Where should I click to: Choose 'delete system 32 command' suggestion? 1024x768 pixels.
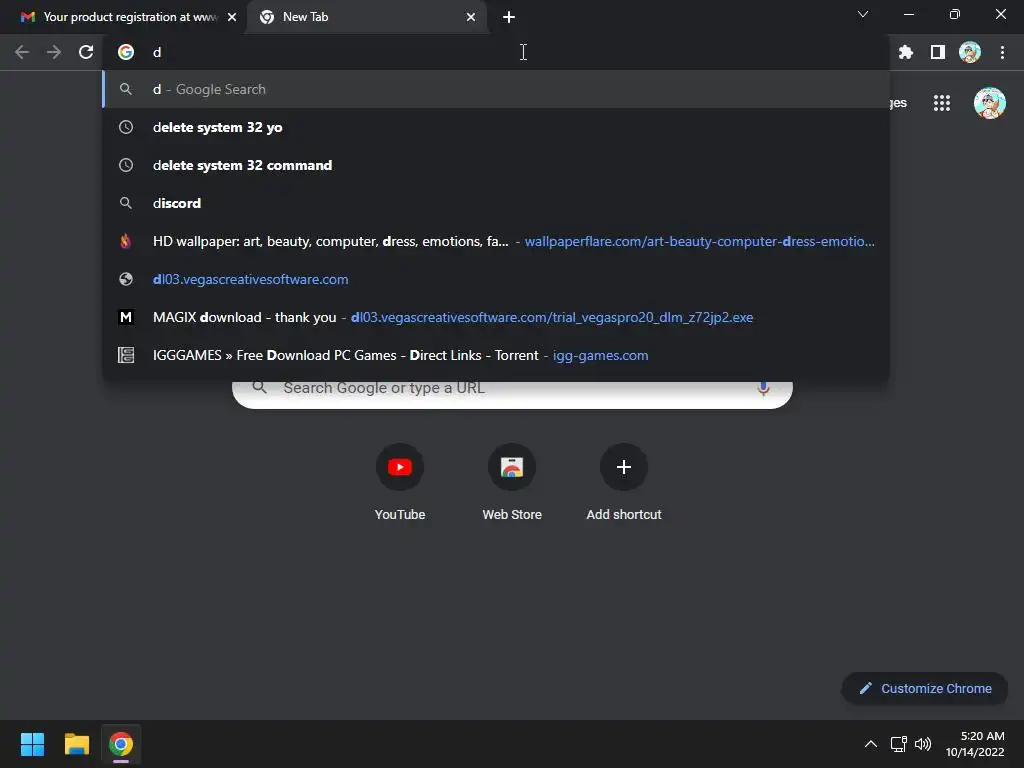(x=496, y=165)
